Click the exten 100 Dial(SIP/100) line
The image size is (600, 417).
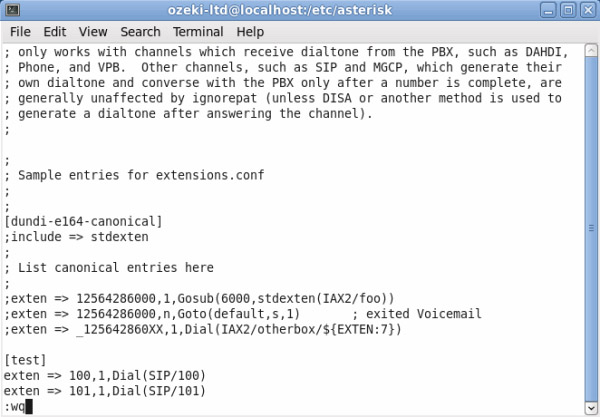(105, 375)
